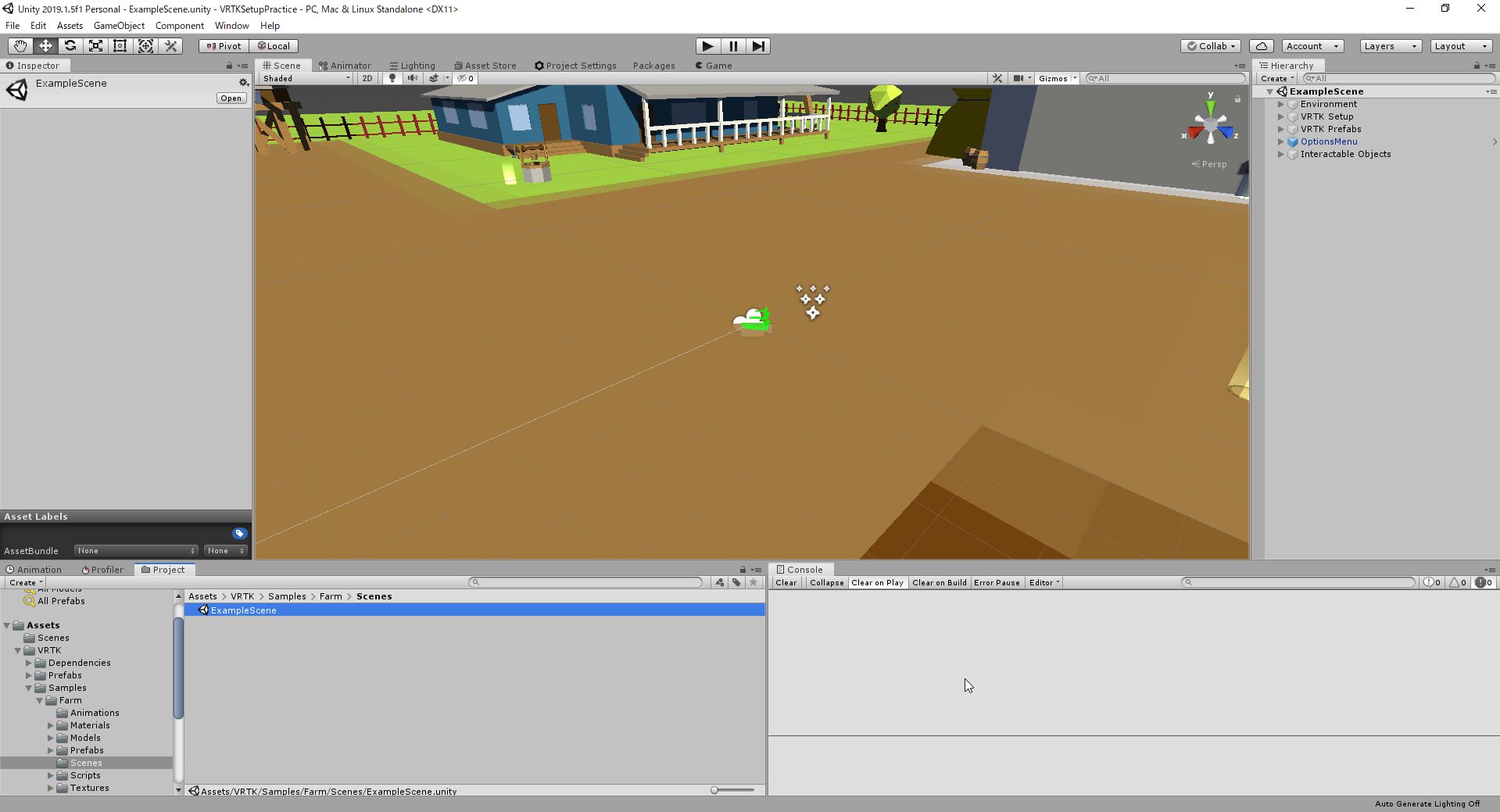Screen dimensions: 1500x812
Task: Open the Collab dropdown
Action: pyautogui.click(x=1211, y=46)
